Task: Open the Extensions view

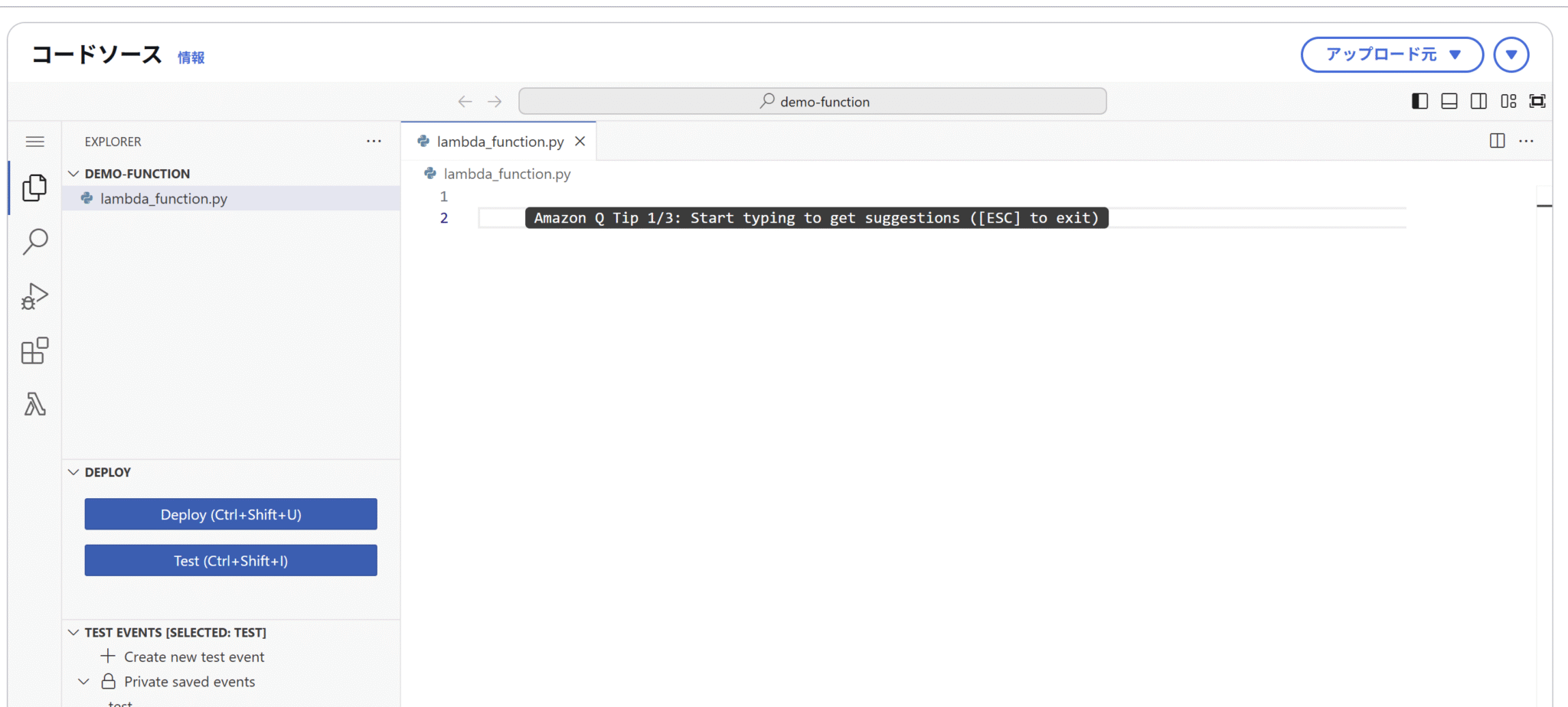Action: coord(34,350)
